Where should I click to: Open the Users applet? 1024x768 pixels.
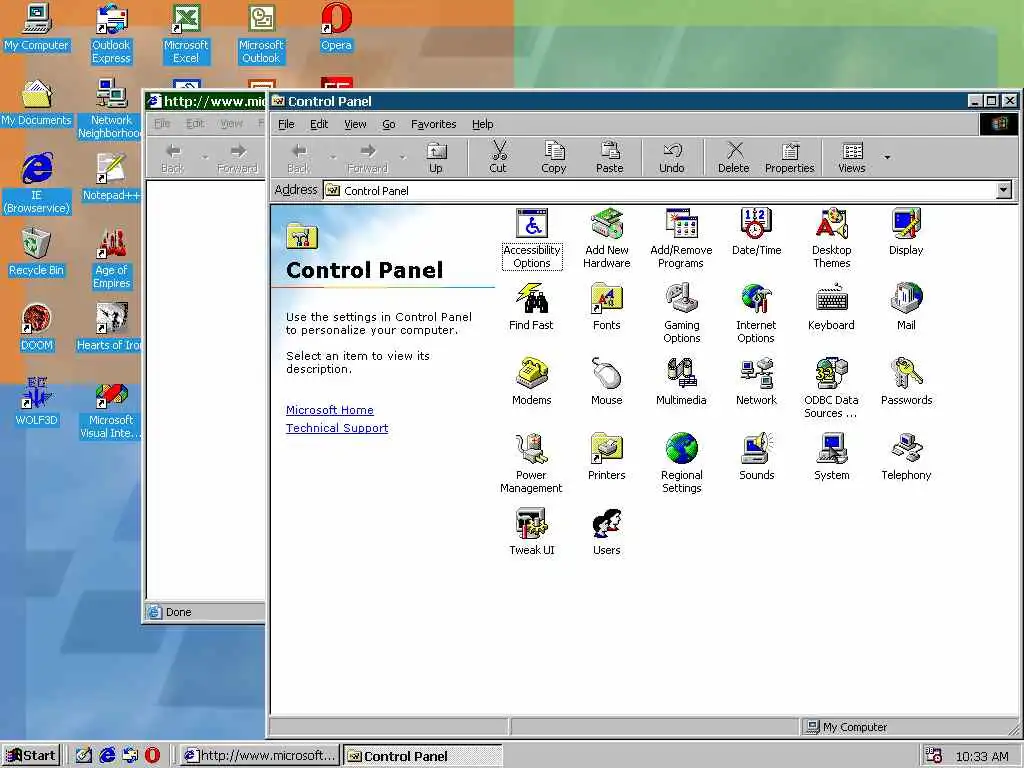607,533
